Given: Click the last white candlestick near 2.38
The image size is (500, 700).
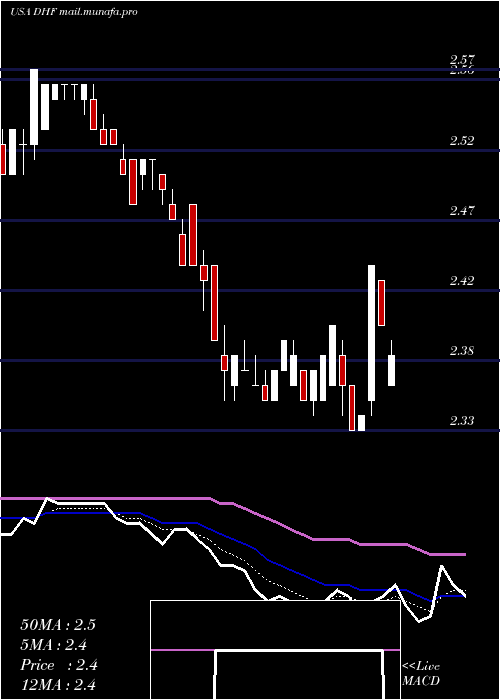Looking at the screenshot, I should [x=392, y=371].
